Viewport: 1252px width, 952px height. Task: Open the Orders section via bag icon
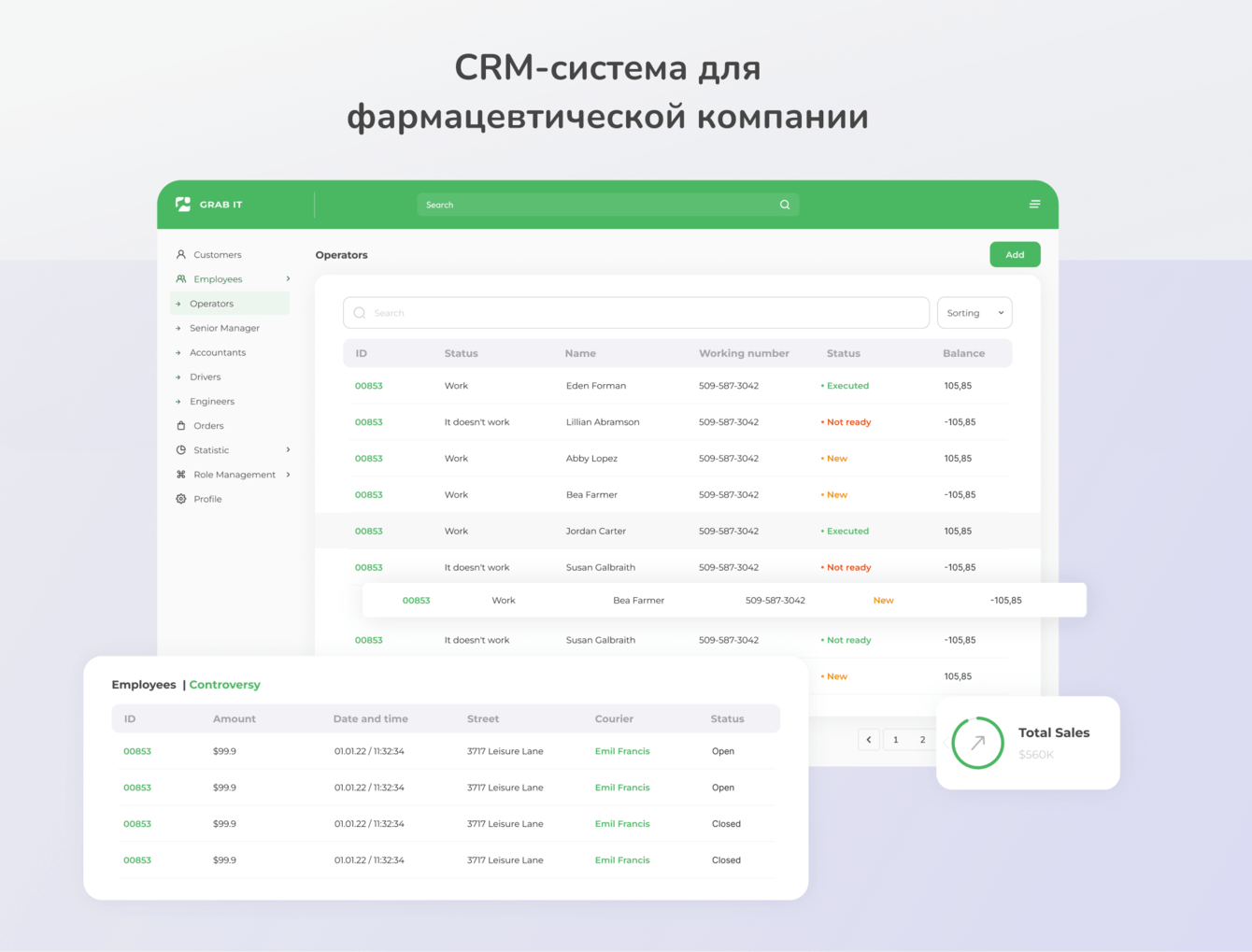(x=180, y=425)
